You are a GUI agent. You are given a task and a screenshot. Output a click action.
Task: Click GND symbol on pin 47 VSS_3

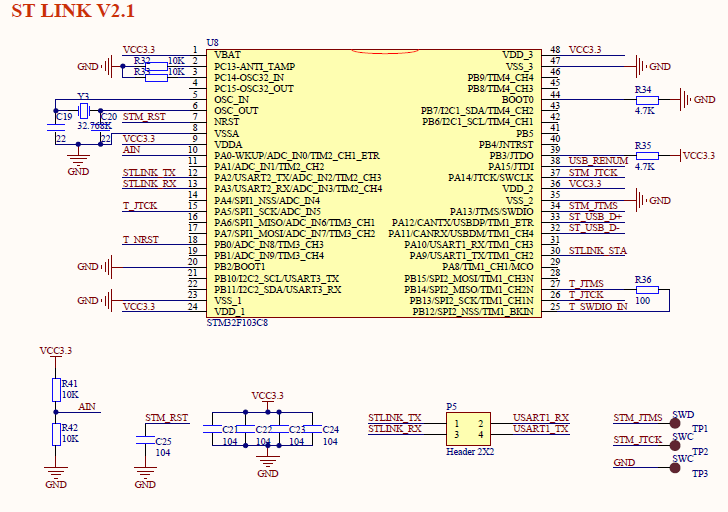(641, 66)
